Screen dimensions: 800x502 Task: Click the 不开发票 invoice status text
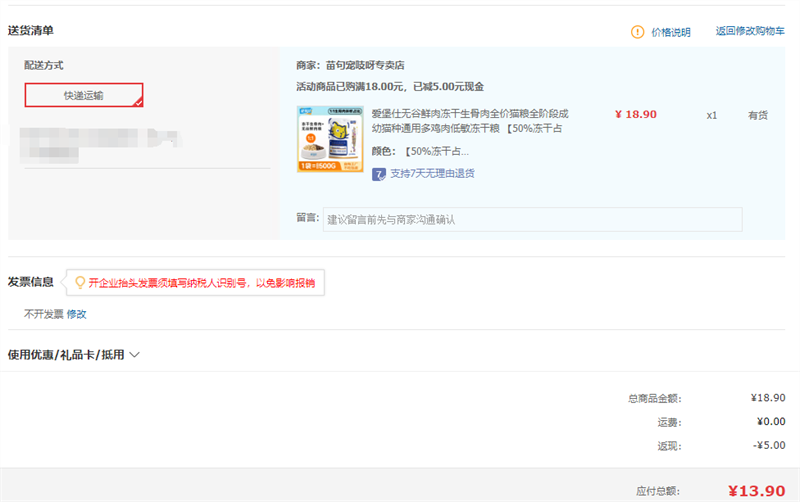pos(43,314)
